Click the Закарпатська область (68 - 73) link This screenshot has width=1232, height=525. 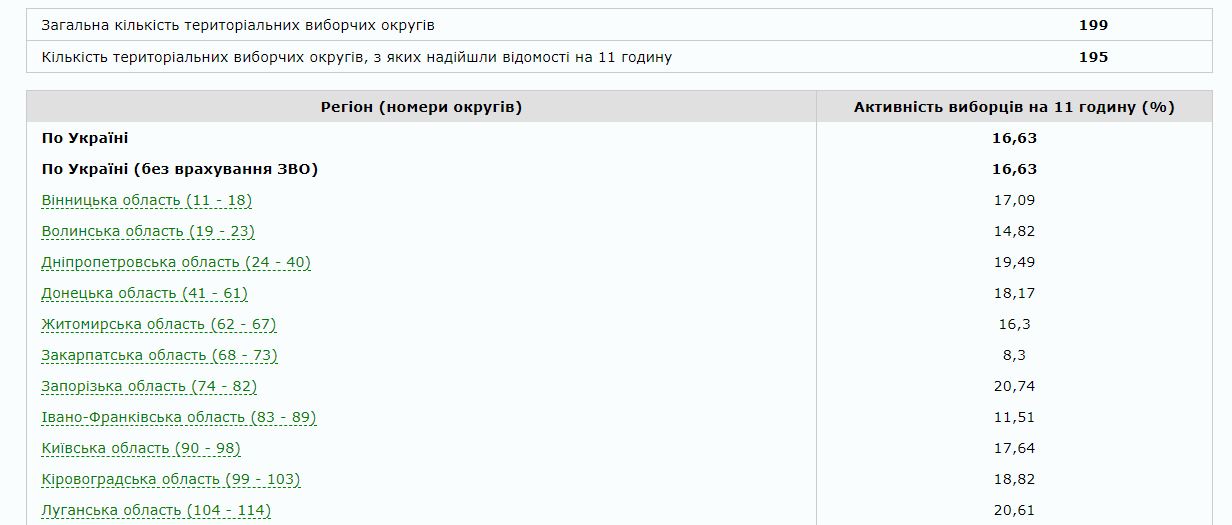[x=159, y=355]
